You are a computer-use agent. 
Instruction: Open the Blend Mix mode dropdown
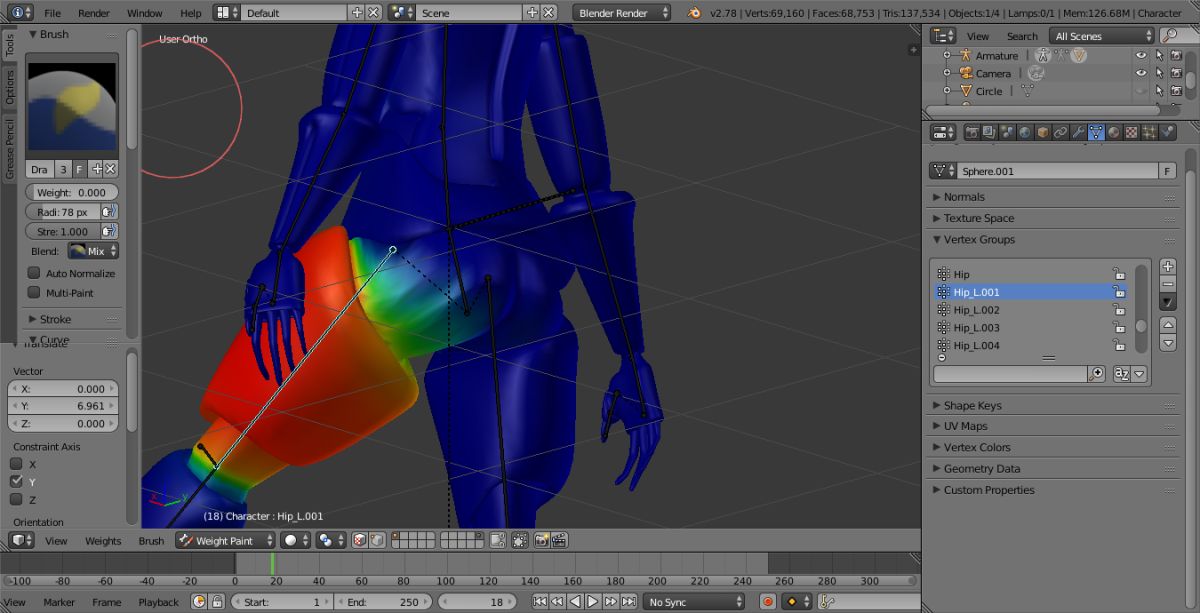point(93,251)
